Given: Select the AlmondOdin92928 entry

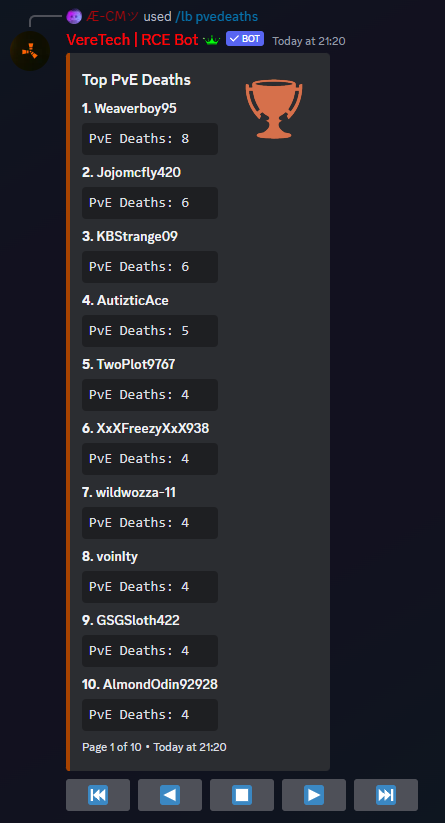Looking at the screenshot, I should 150,684.
